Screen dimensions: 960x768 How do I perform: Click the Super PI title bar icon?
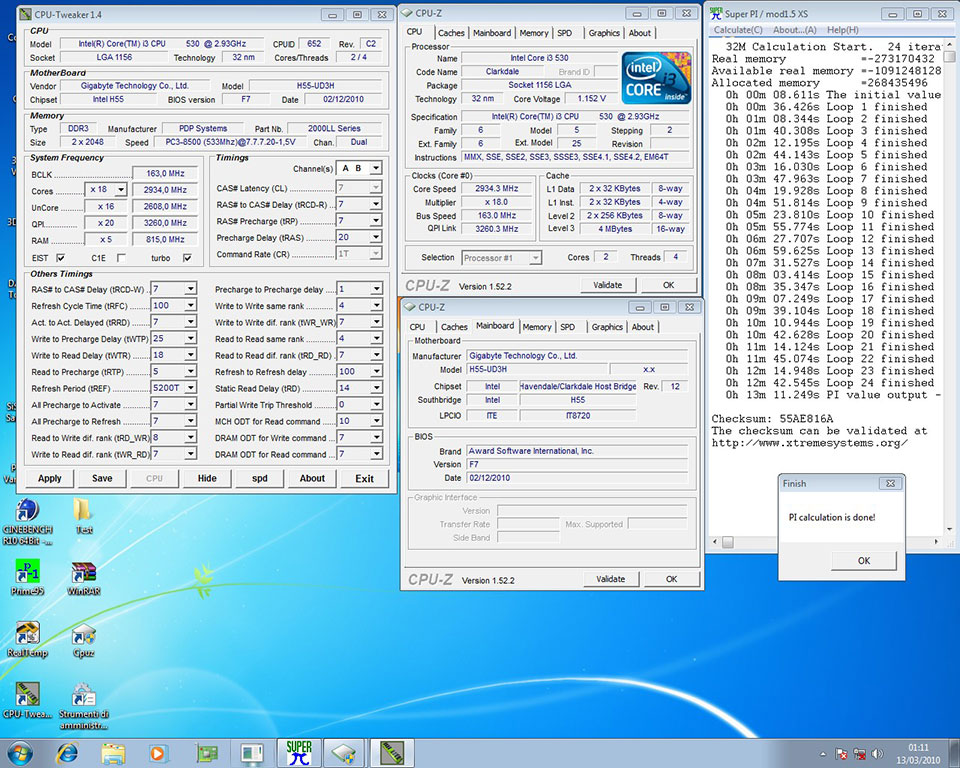point(716,13)
